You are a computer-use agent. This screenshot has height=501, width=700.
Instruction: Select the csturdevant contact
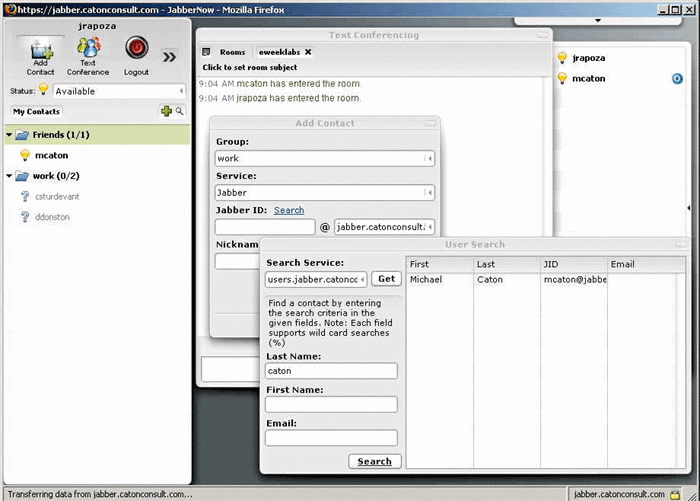click(57, 196)
